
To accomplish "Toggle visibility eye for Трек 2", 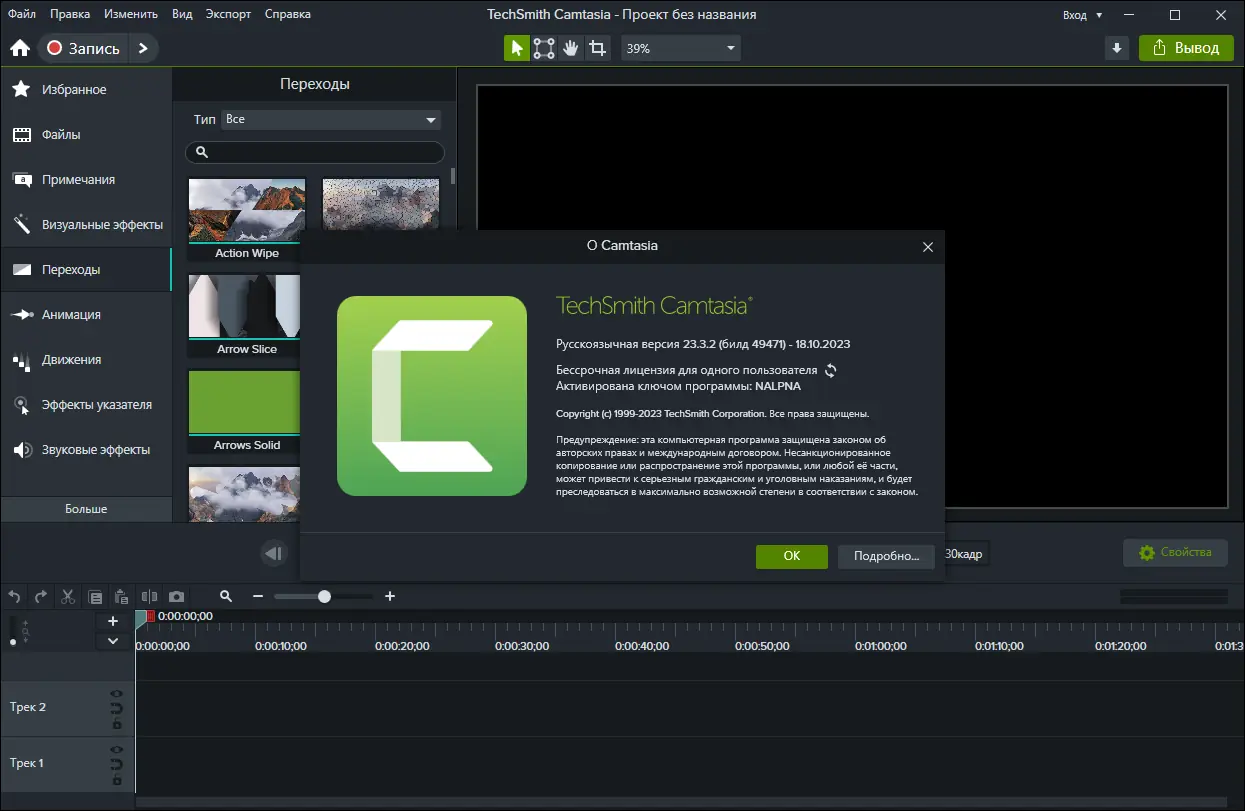I will [x=117, y=693].
